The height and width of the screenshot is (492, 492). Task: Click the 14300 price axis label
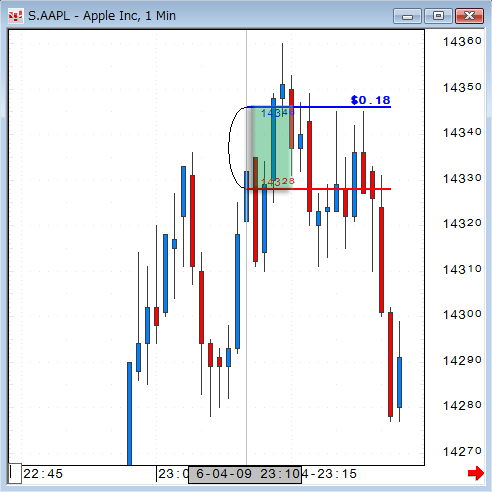[462, 314]
